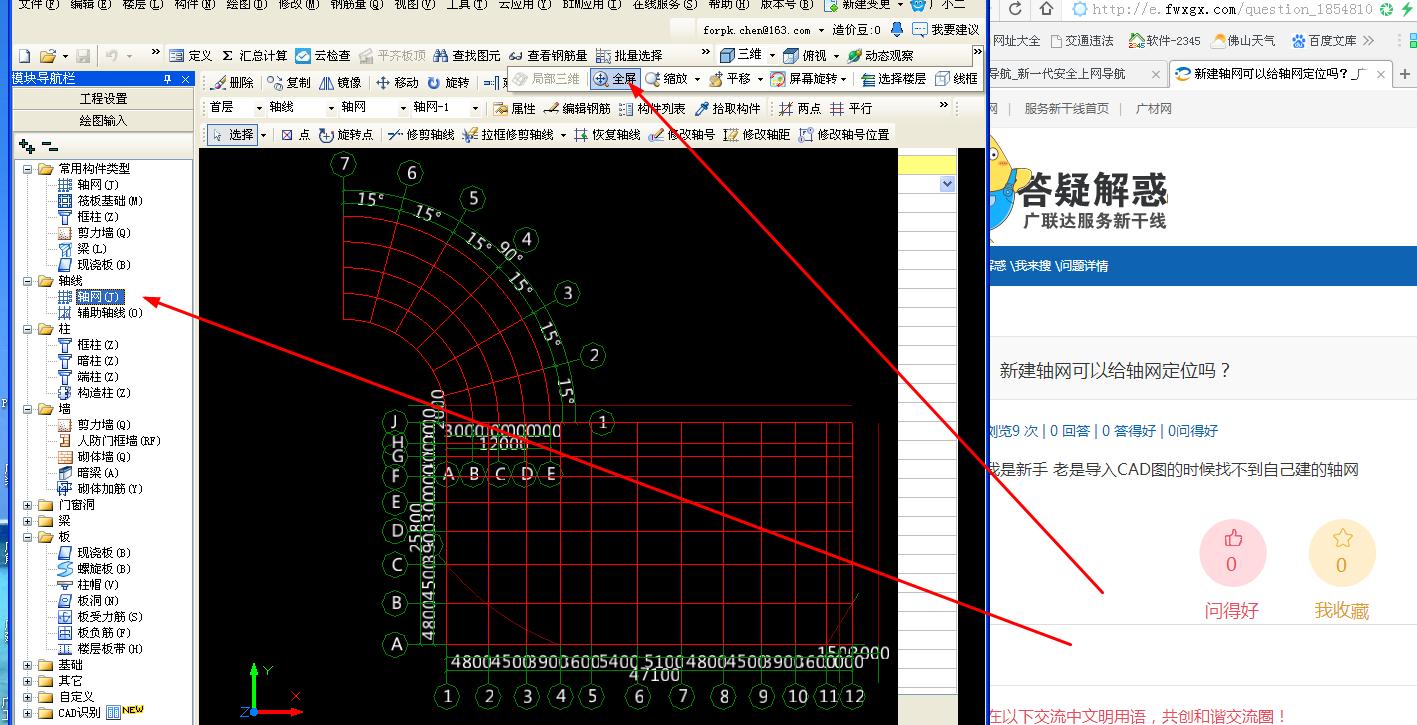Select the 旋转 rotate tool
The width and height of the screenshot is (1417, 725).
point(448,83)
